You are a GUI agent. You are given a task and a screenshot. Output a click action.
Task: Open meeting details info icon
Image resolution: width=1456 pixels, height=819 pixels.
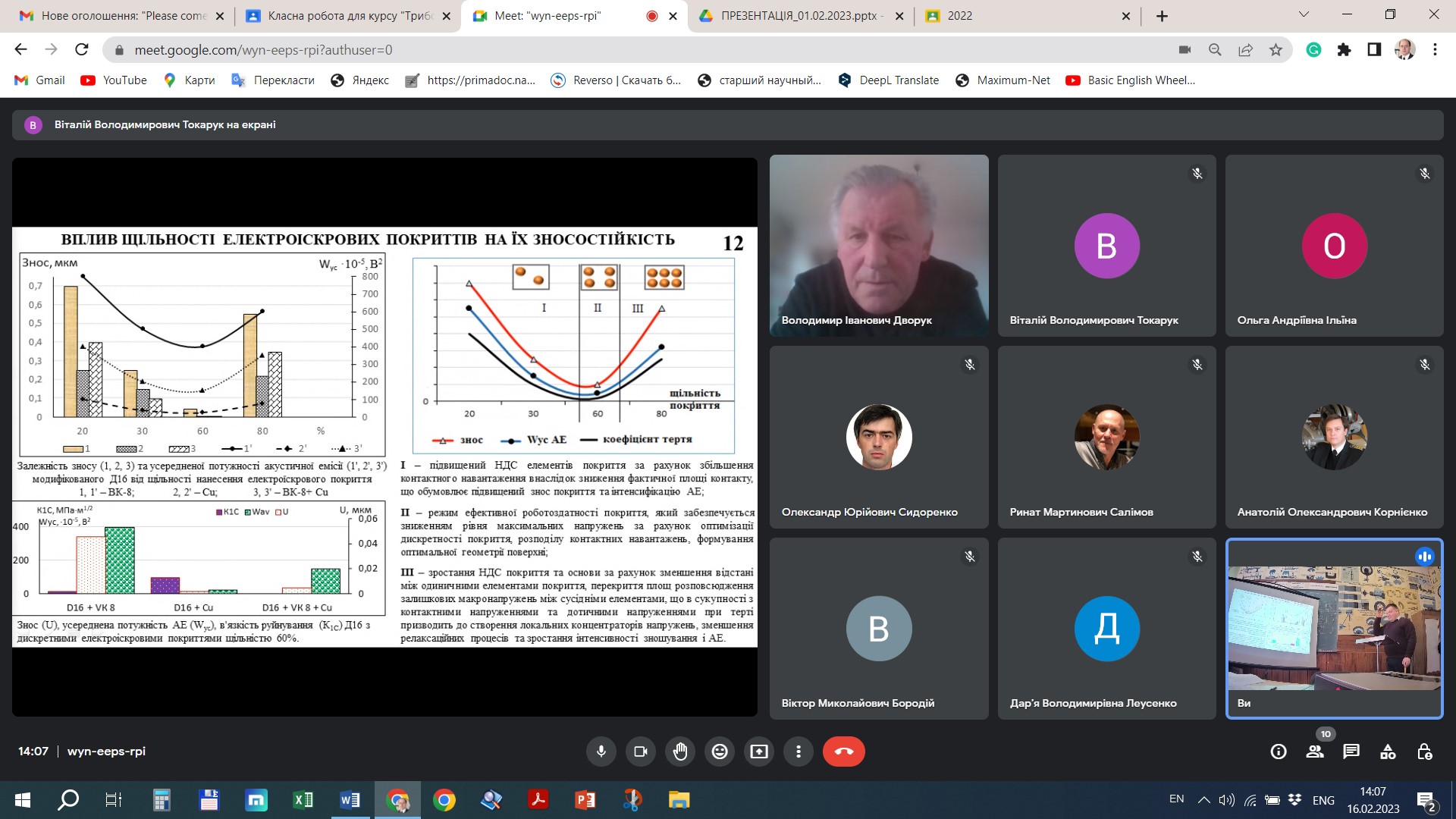coord(1279,752)
